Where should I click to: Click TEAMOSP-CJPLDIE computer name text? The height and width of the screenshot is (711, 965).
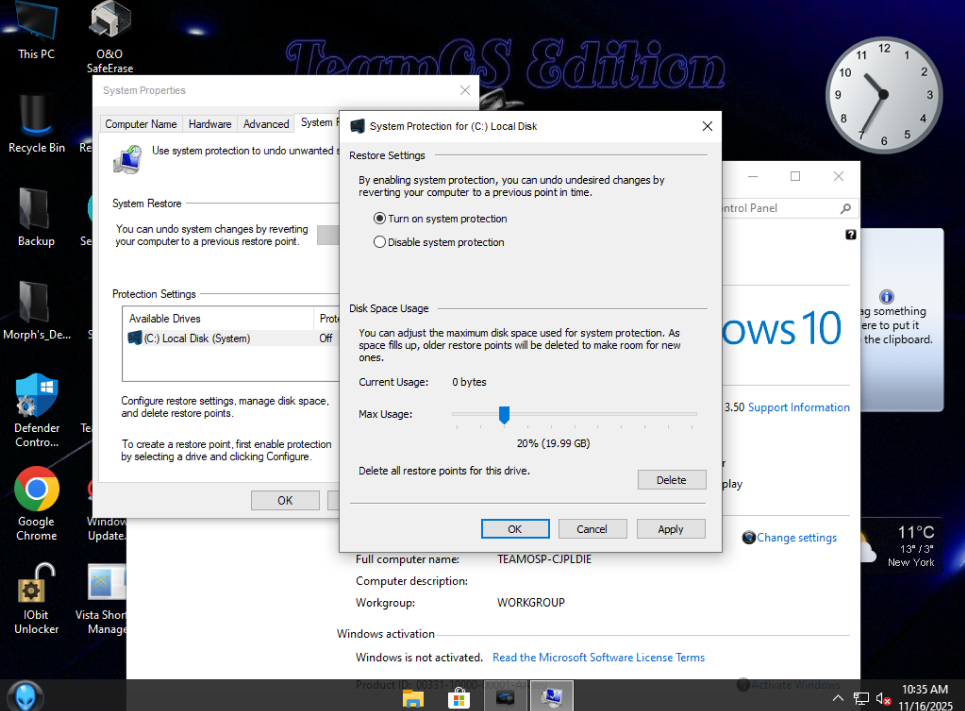coord(544,559)
